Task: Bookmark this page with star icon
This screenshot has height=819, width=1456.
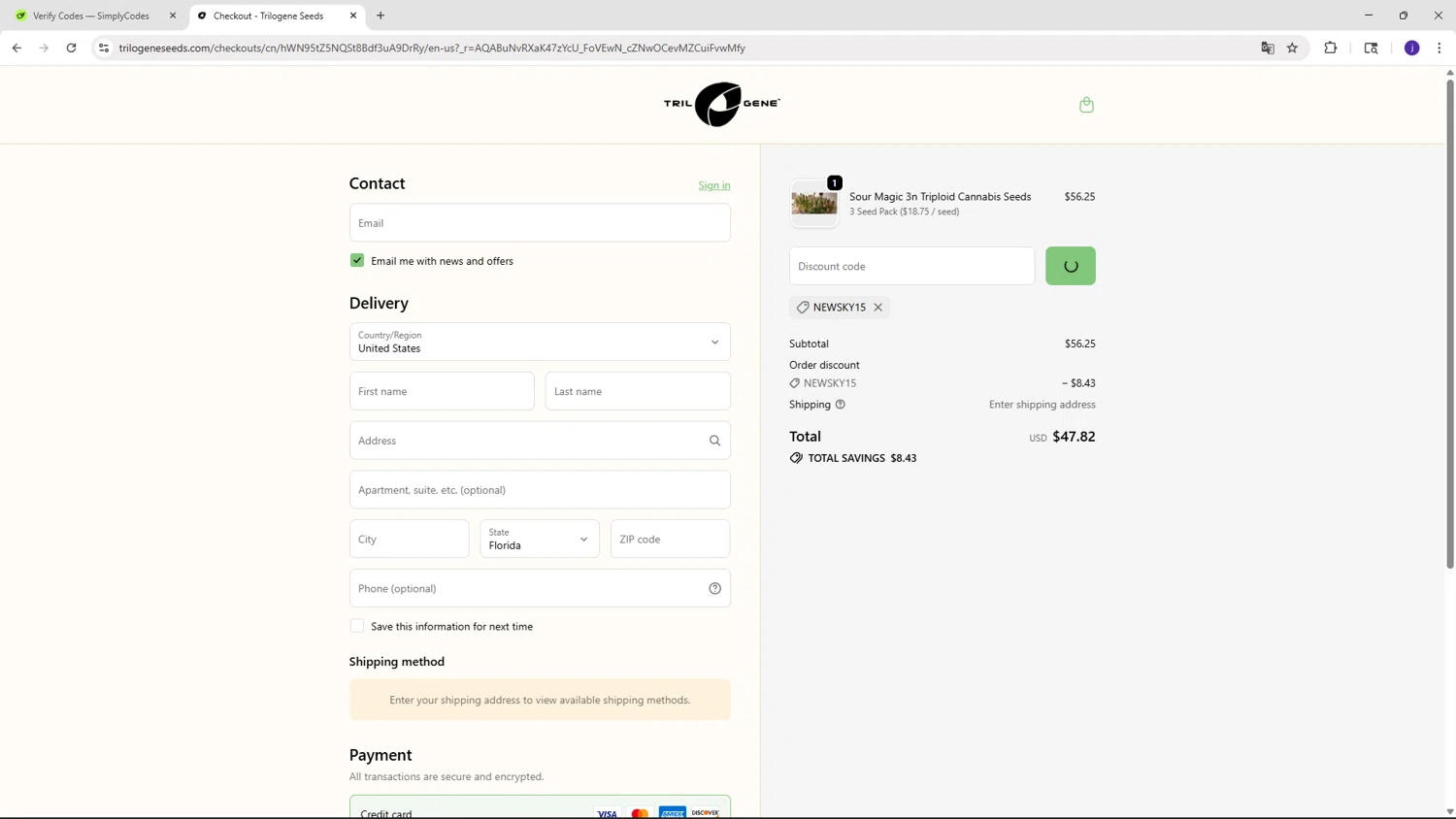Action: coord(1292,48)
